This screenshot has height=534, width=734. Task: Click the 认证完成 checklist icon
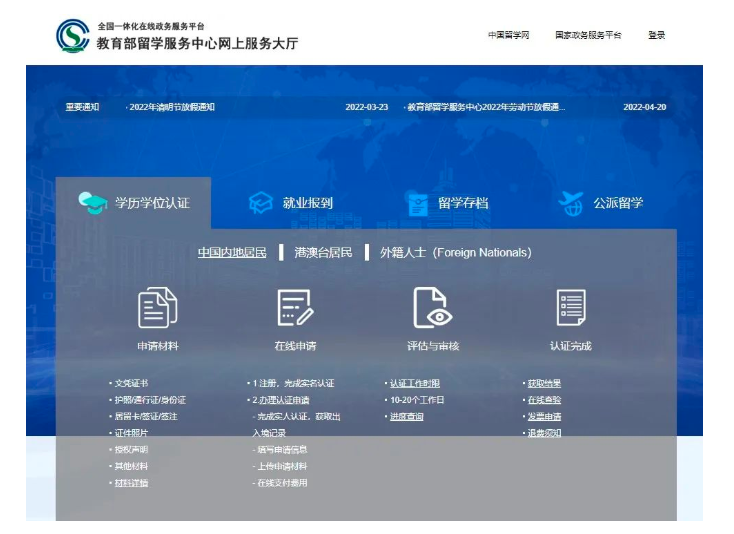click(x=571, y=307)
